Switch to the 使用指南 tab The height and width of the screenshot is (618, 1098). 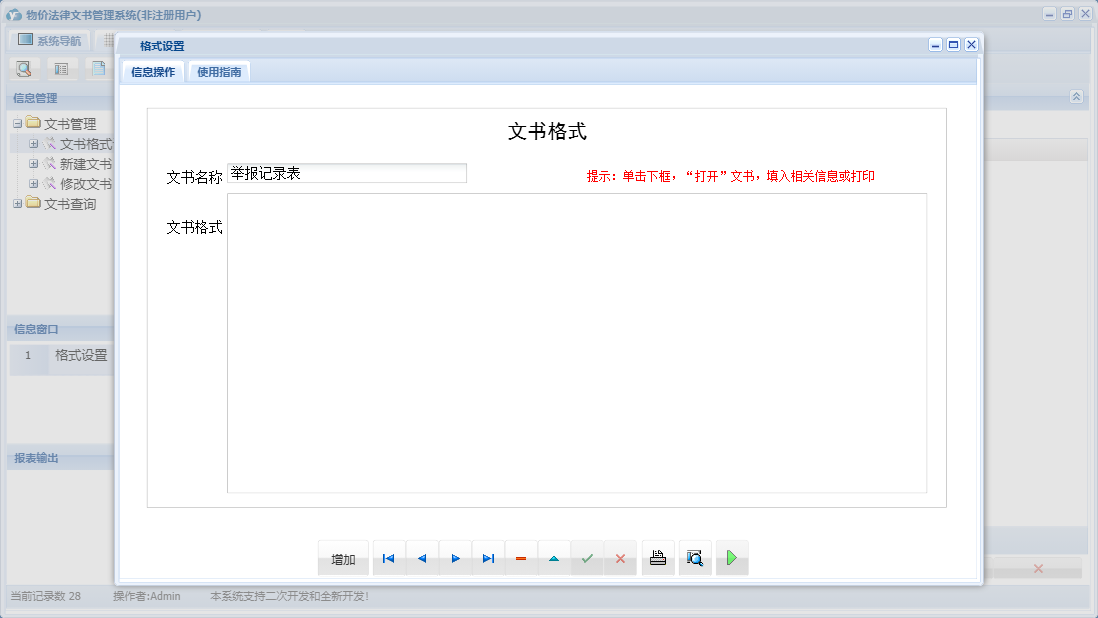[x=218, y=72]
